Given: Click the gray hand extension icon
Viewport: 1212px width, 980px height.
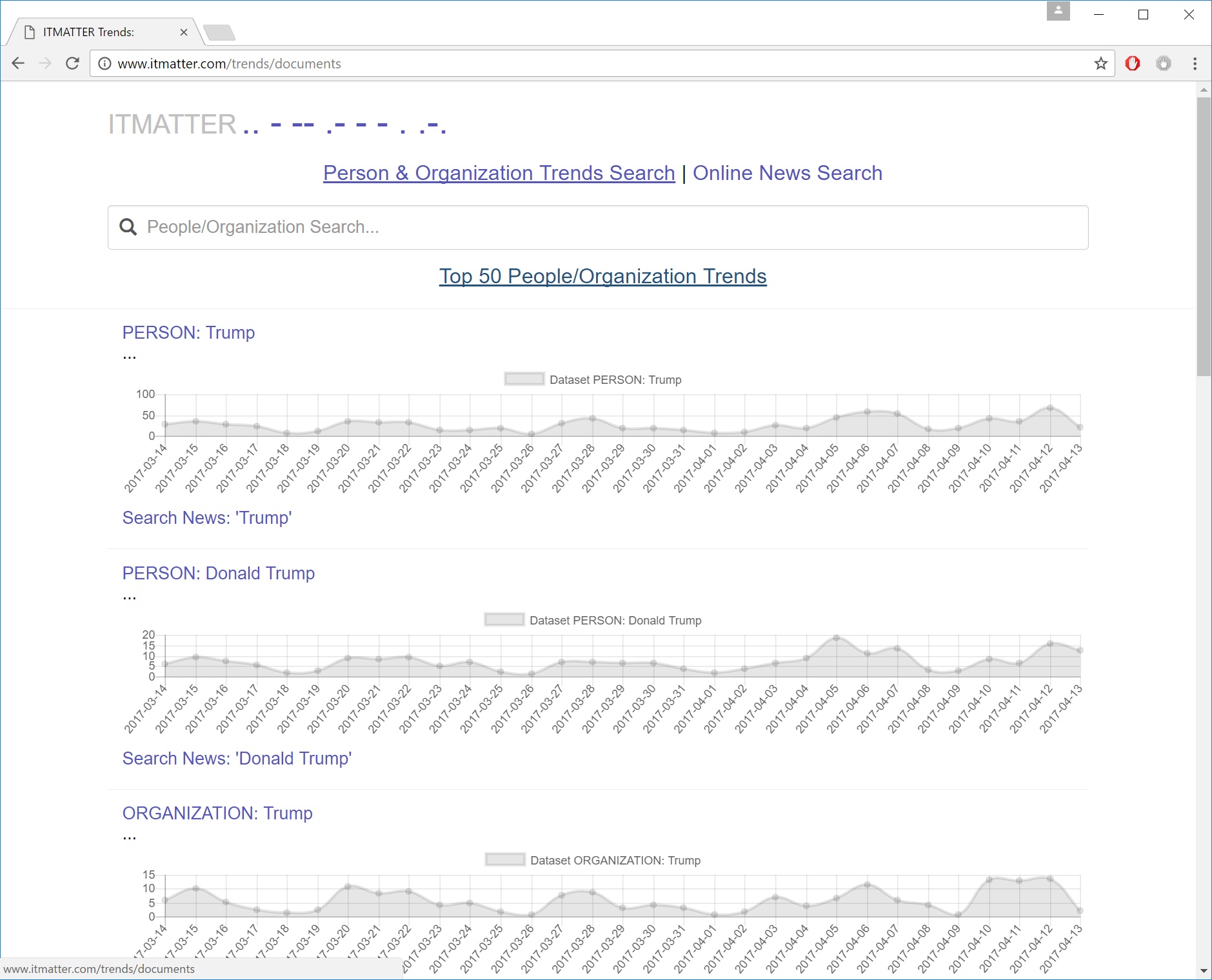Looking at the screenshot, I should coord(1164,63).
